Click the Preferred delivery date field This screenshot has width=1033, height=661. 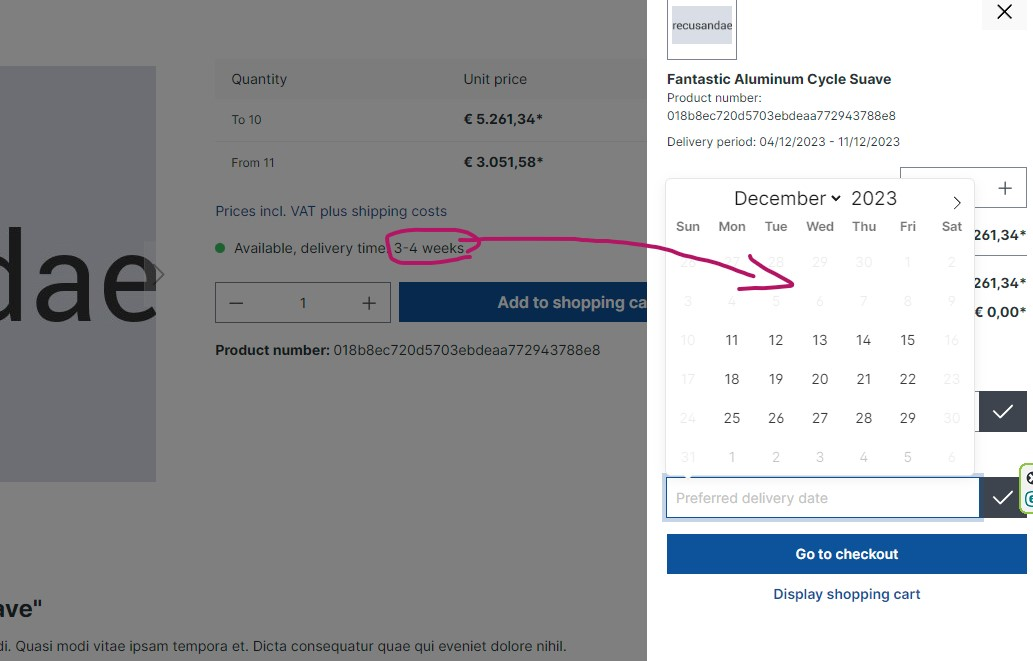point(822,498)
